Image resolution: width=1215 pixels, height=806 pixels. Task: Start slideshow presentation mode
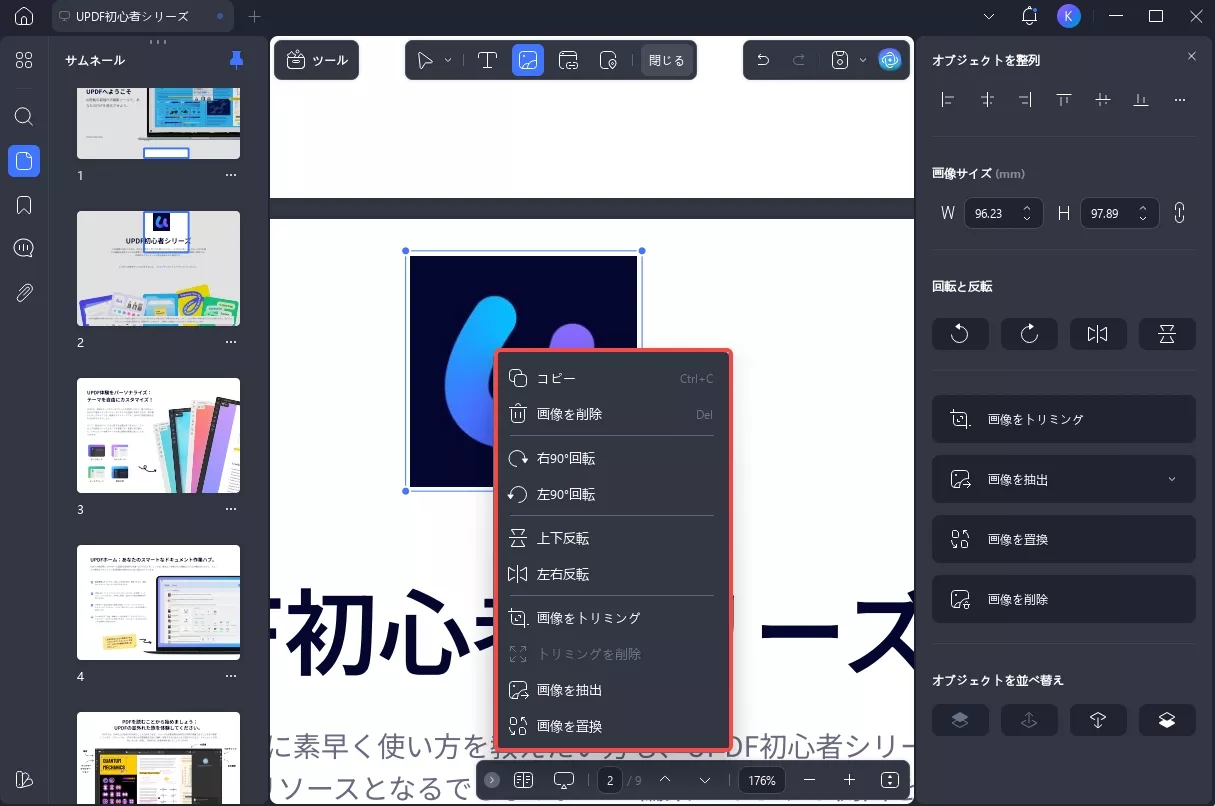[564, 780]
